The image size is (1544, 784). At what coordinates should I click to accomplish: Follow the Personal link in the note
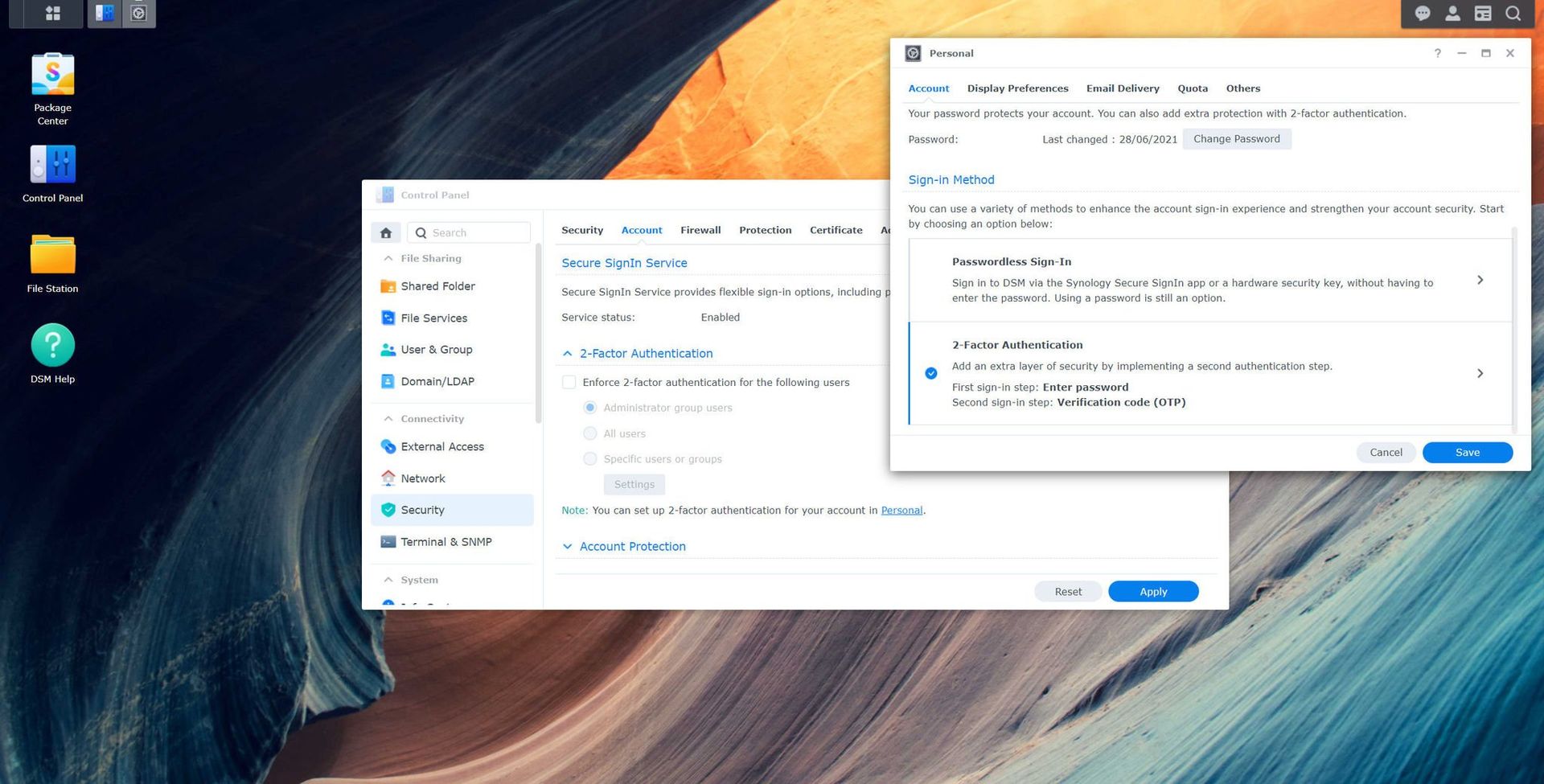901,510
